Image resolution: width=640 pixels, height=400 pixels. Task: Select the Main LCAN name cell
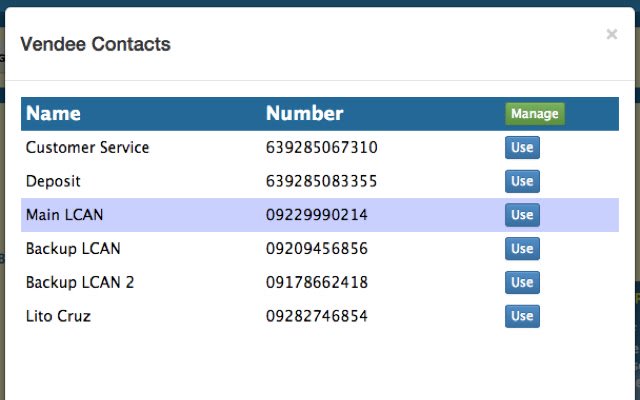pyautogui.click(x=64, y=215)
